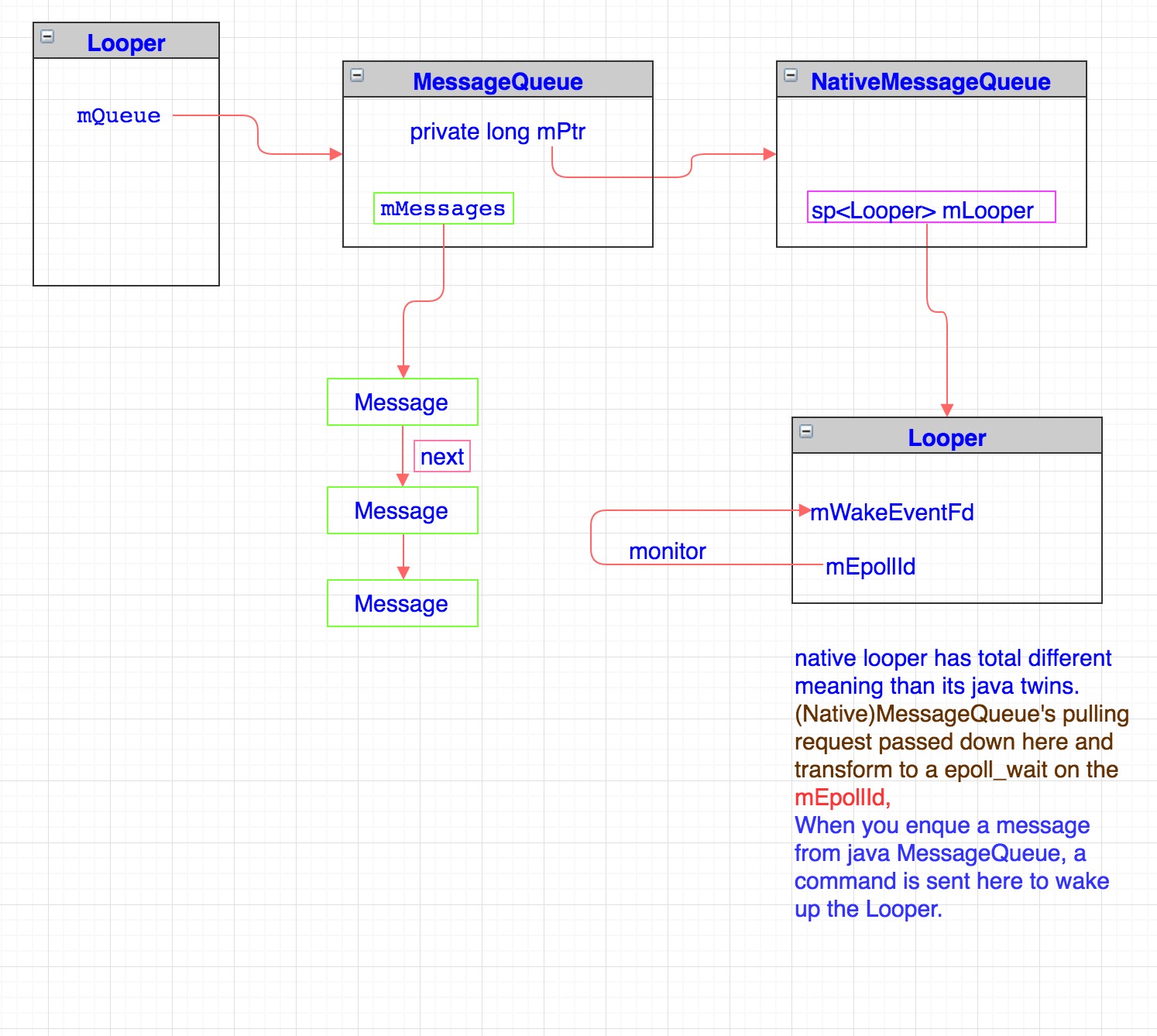Click the mQueue field label
The width and height of the screenshot is (1157, 1036).
pyautogui.click(x=118, y=116)
